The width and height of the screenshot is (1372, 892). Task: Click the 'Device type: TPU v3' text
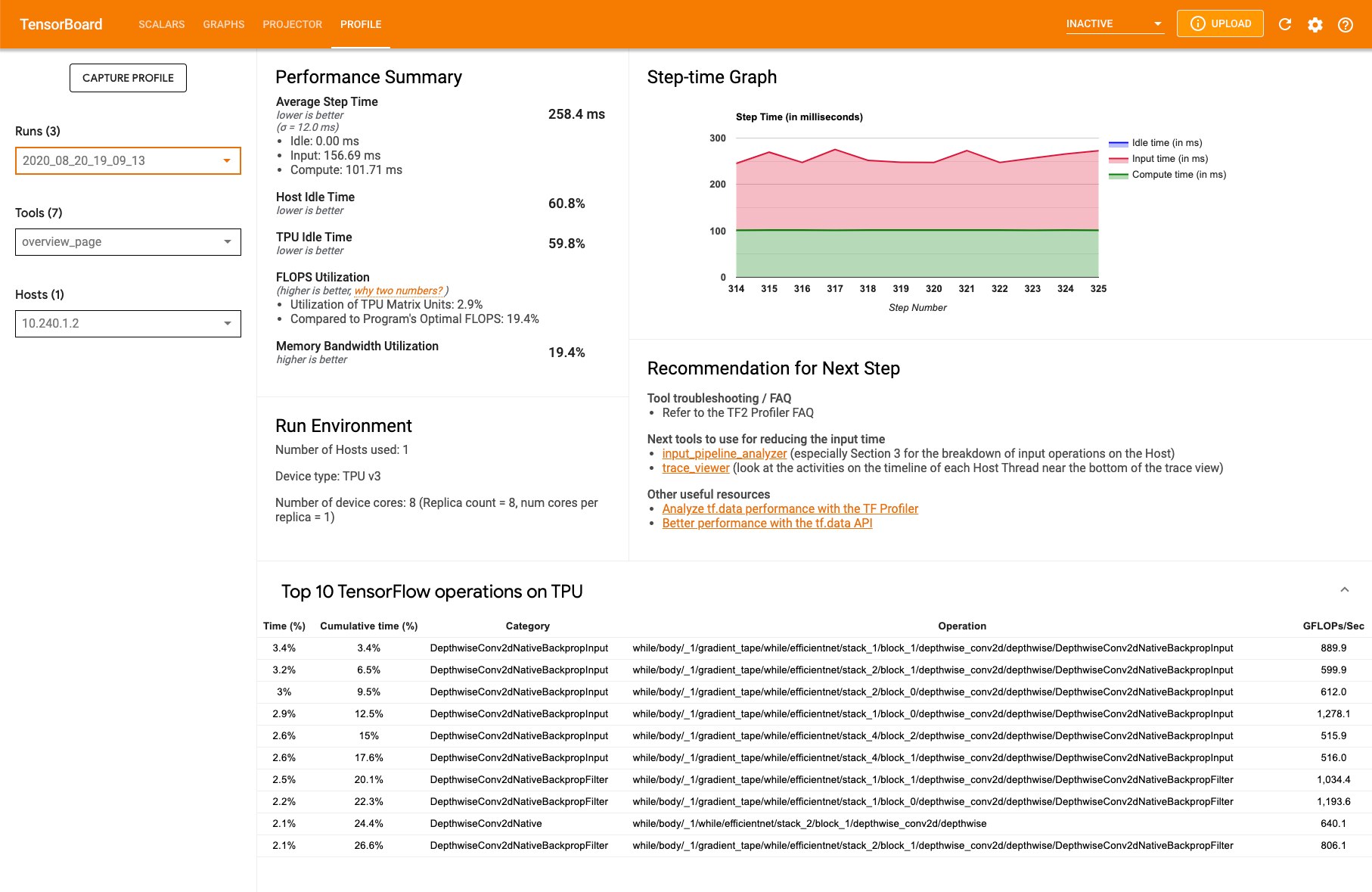click(328, 476)
